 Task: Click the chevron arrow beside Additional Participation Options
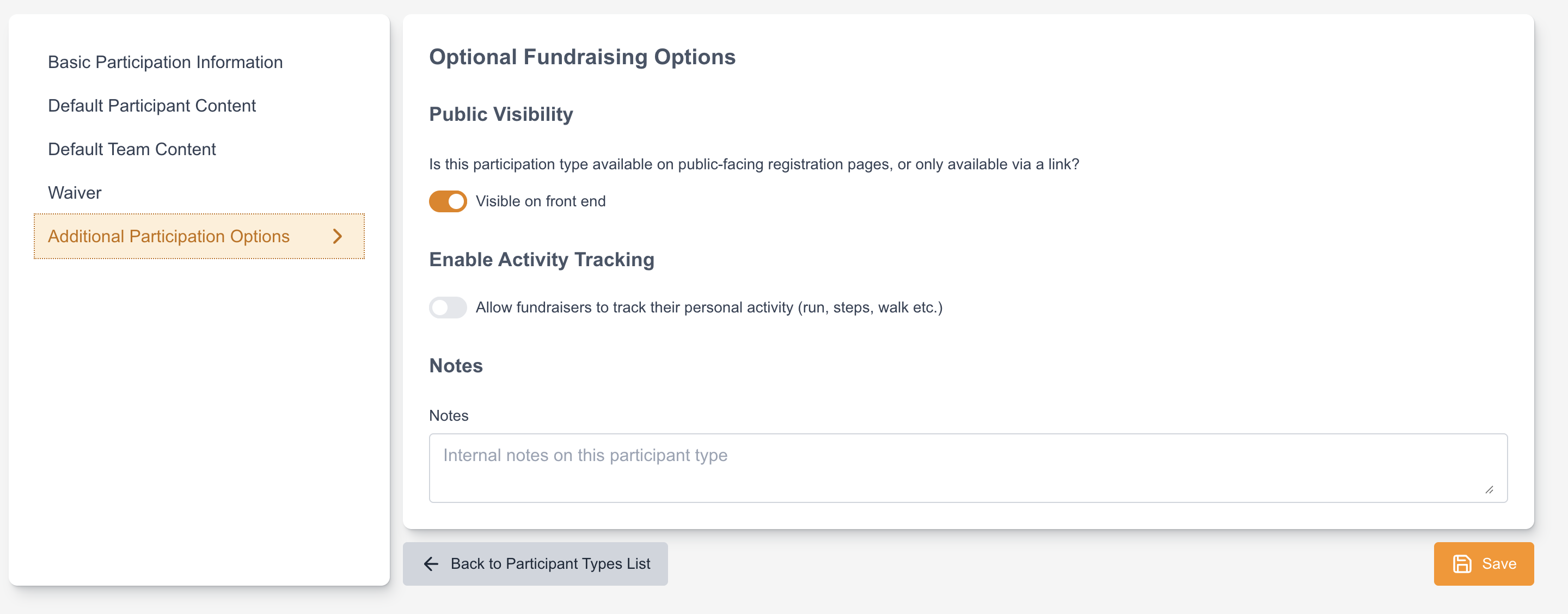pos(337,237)
